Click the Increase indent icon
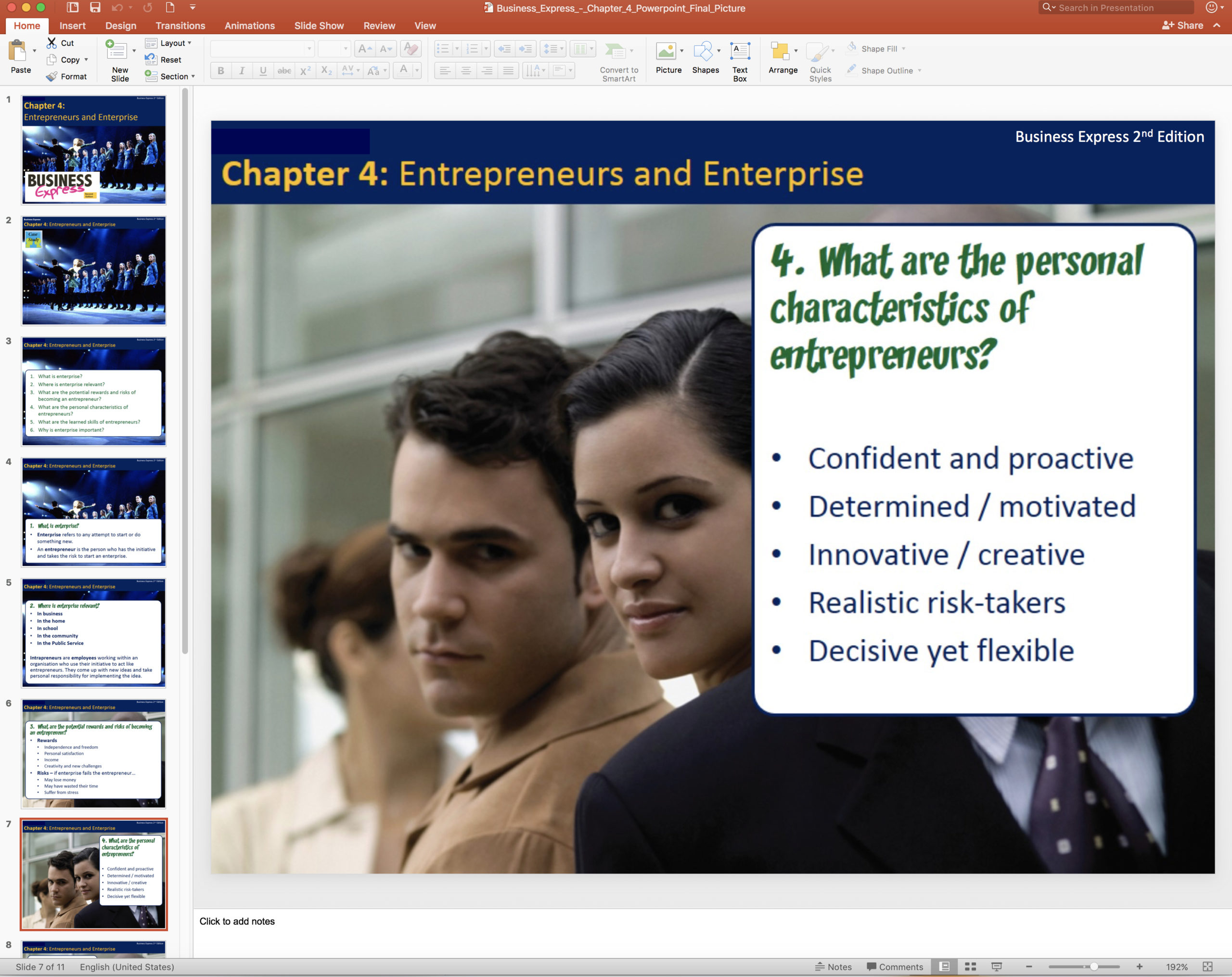 tap(525, 49)
